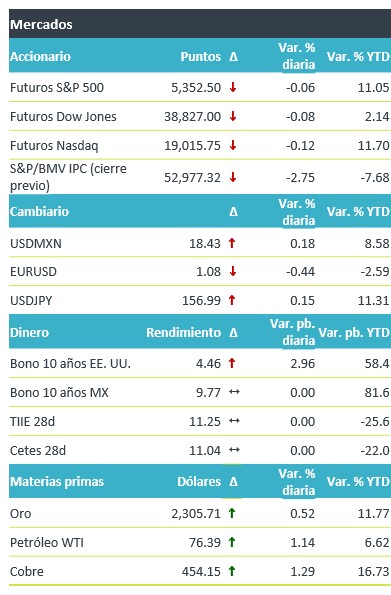This screenshot has width=391, height=595.
Task: Click the red down arrow for Futuros S&P 500
Action: pyautogui.click(x=233, y=87)
